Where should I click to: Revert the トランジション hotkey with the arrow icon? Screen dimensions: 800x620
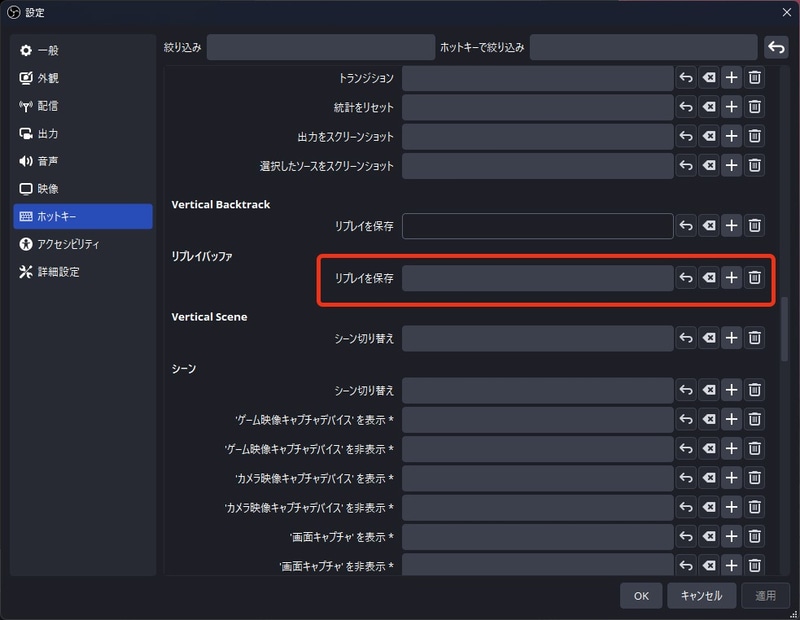[687, 77]
